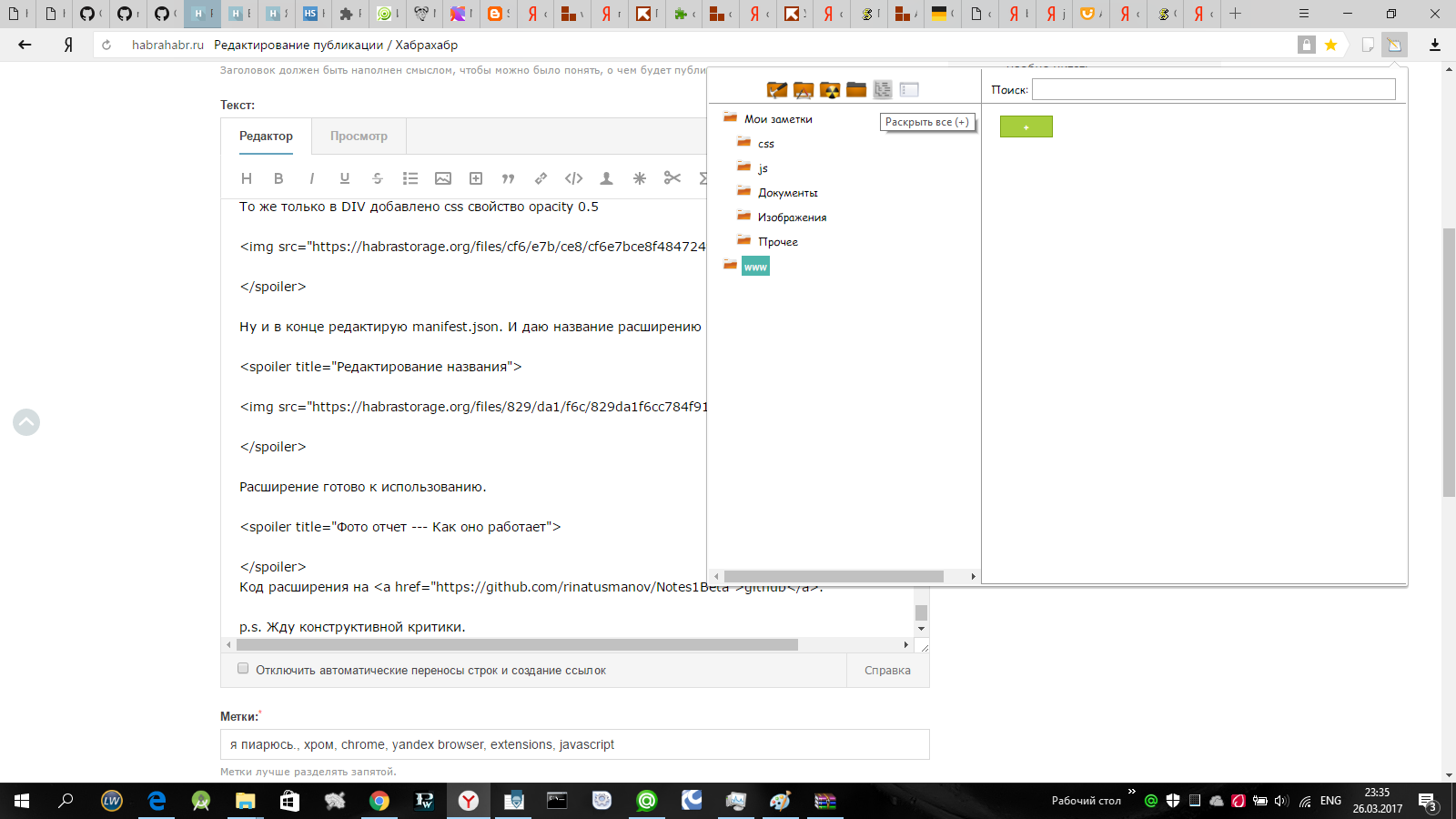Click inside the 'Поиск' search field
Image resolution: width=1456 pixels, height=819 pixels.
click(x=1210, y=89)
